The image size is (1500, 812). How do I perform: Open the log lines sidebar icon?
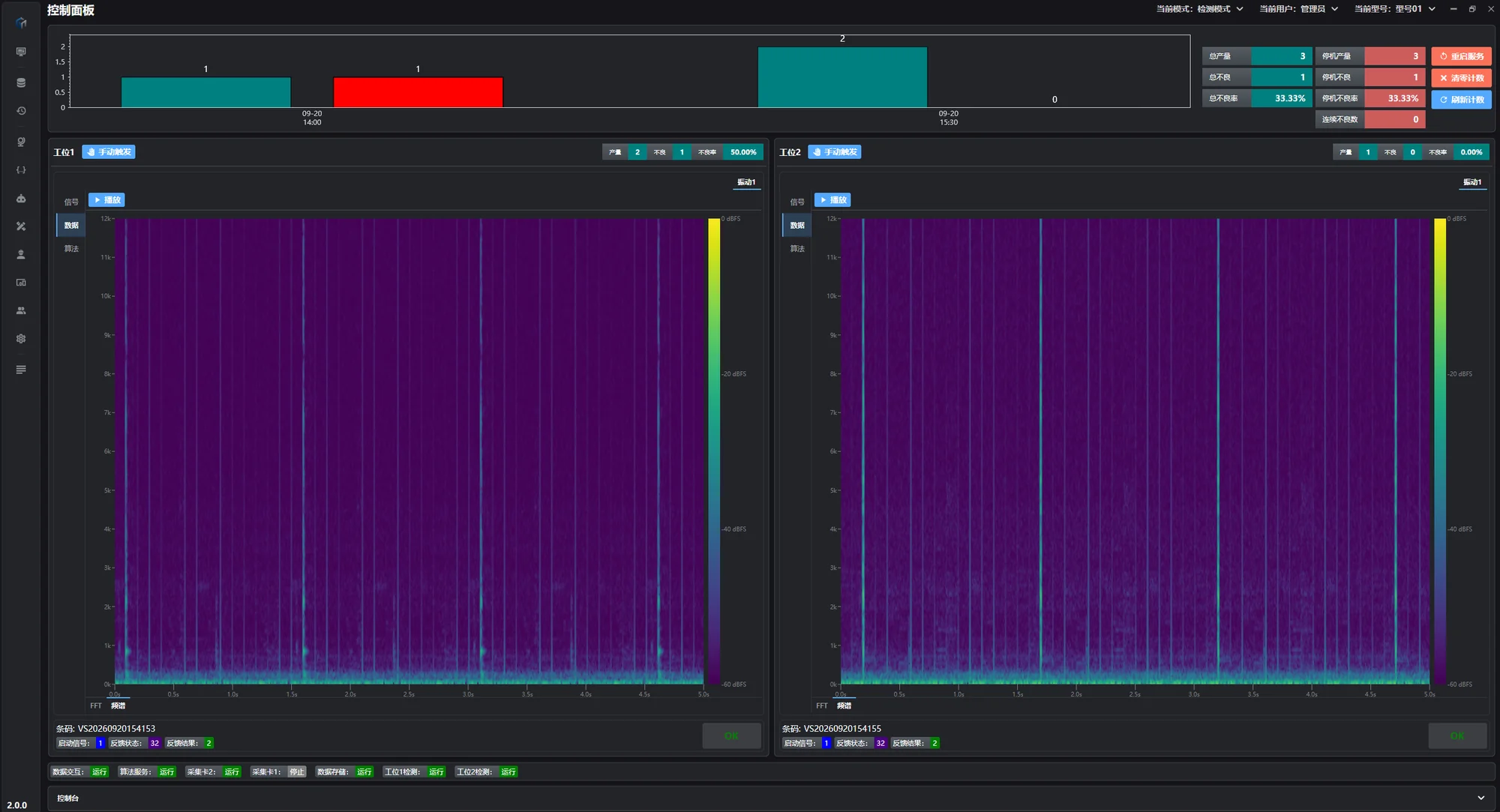coord(21,370)
